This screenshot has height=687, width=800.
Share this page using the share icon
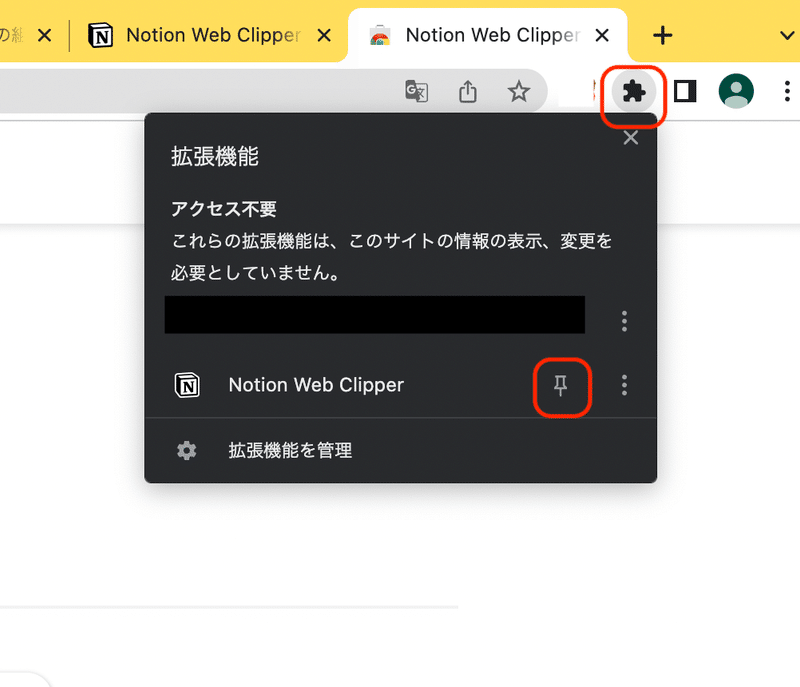468,92
